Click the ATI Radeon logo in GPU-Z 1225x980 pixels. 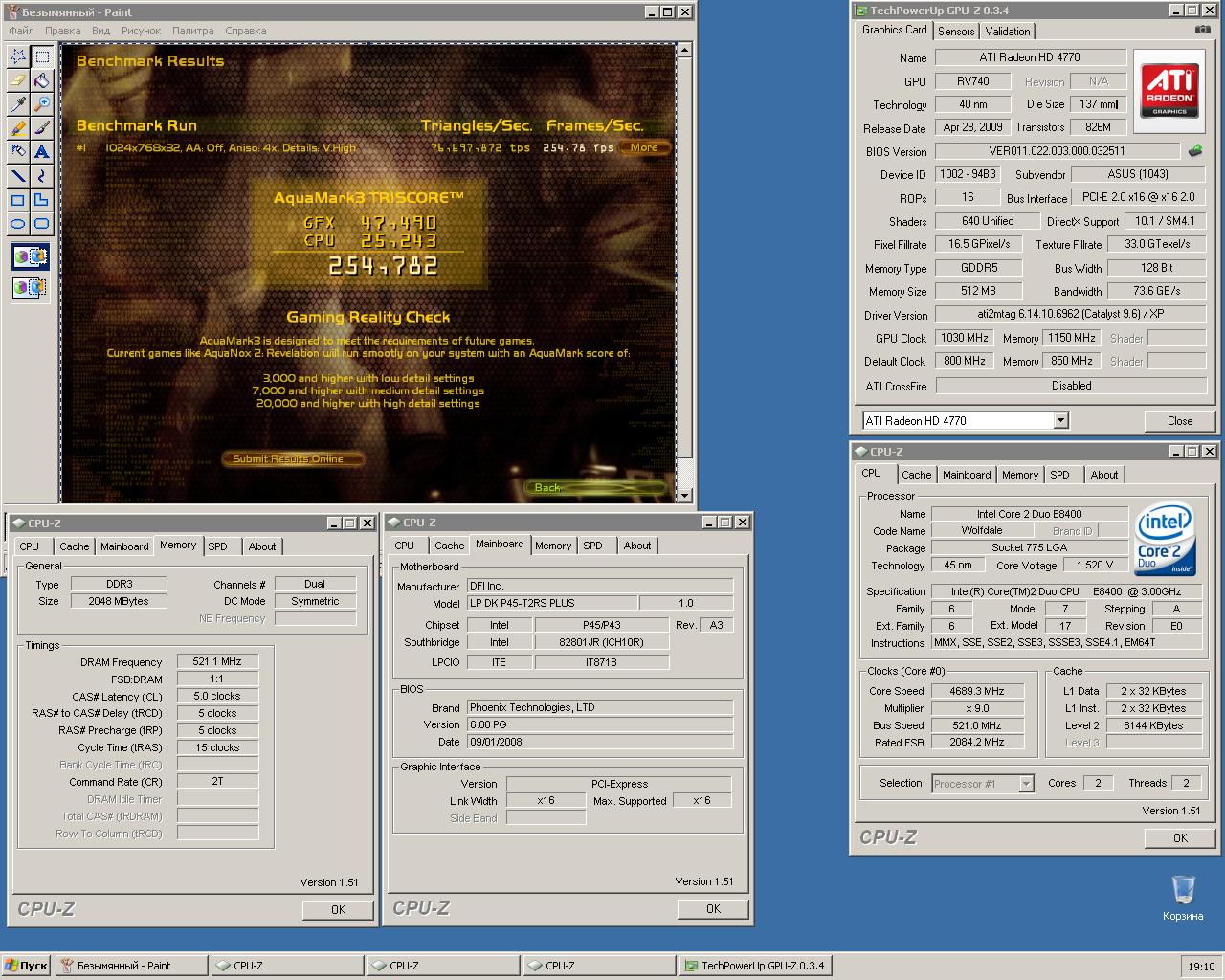(1169, 92)
